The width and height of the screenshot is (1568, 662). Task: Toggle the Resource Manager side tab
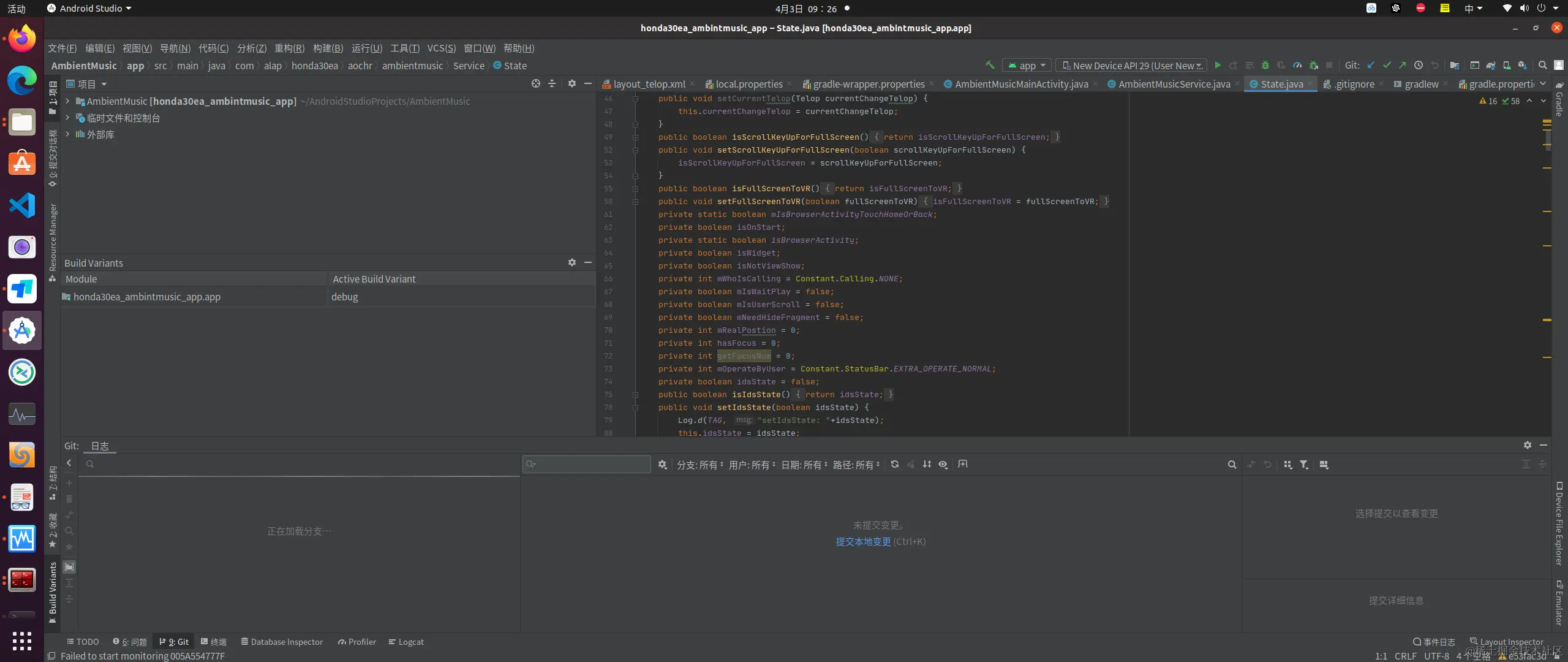point(53,242)
